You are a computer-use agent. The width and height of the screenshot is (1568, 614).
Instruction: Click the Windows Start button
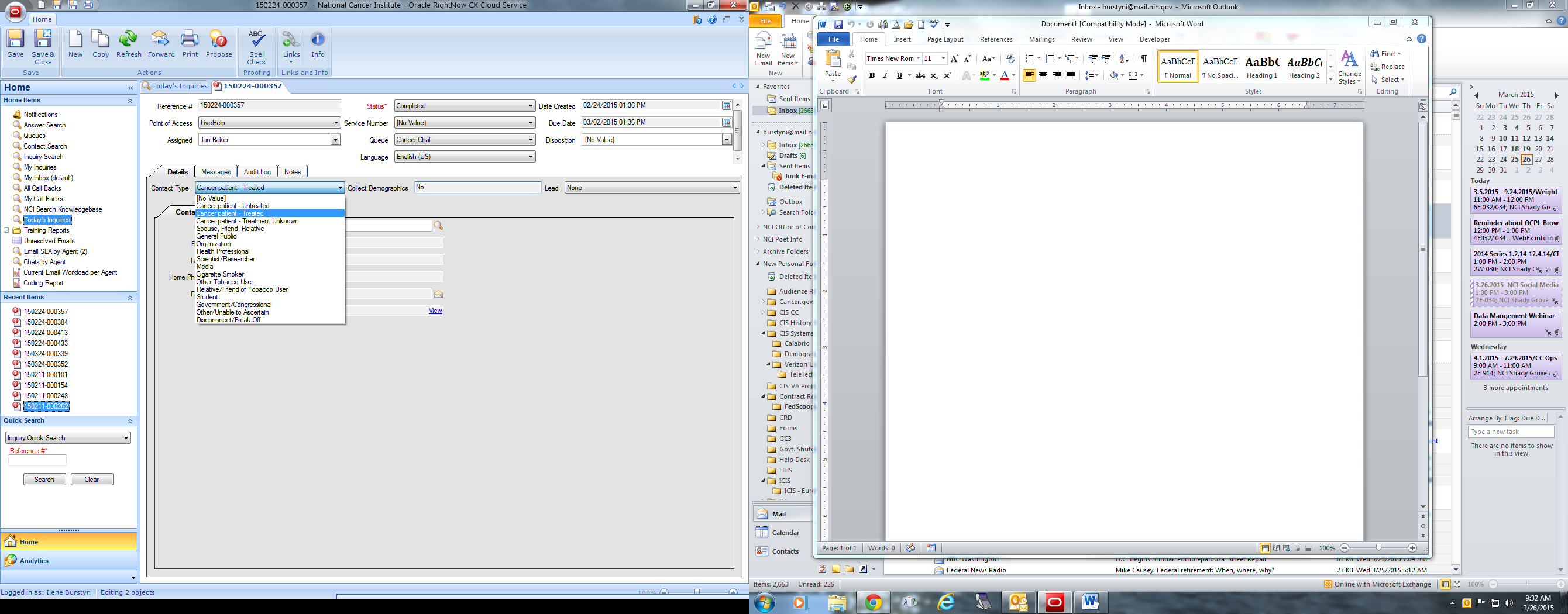click(x=765, y=602)
